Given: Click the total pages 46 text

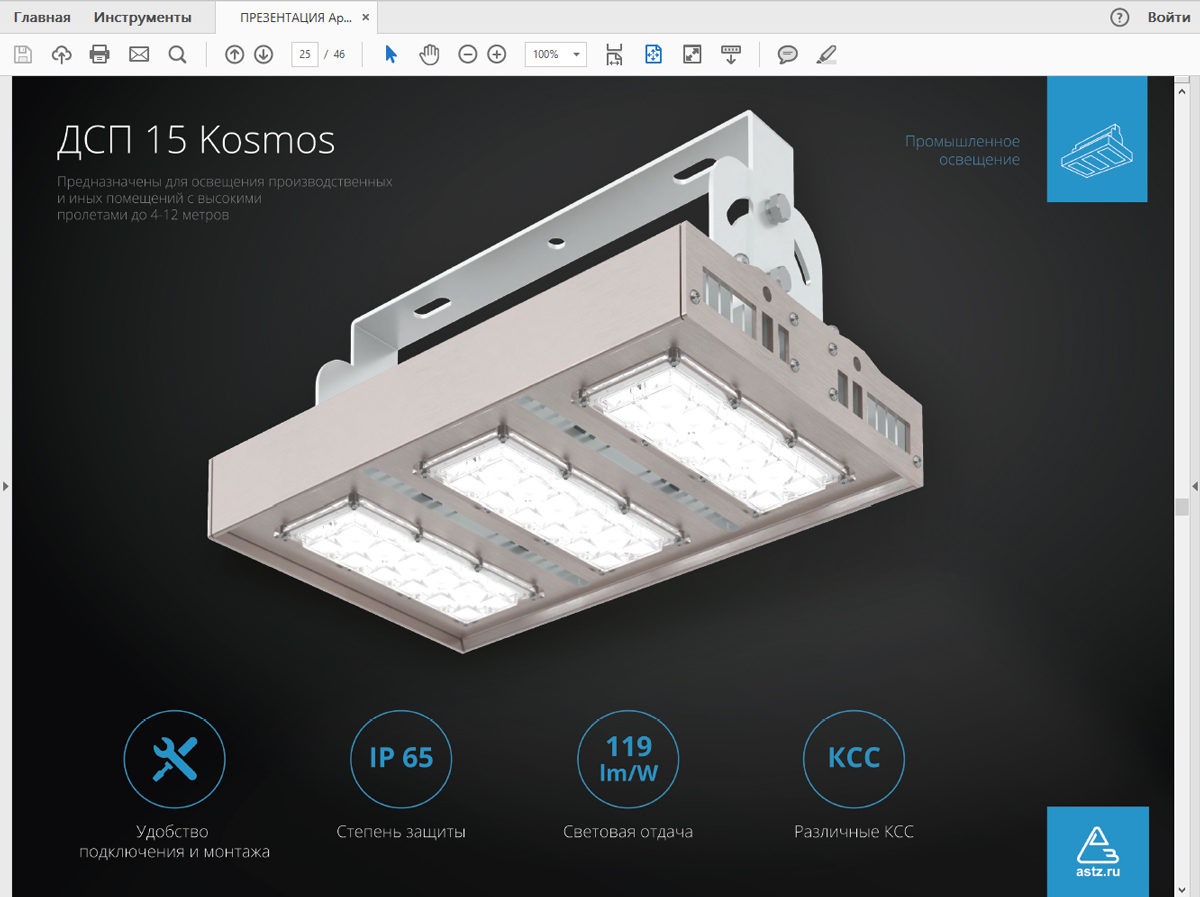Looking at the screenshot, I should [339, 55].
